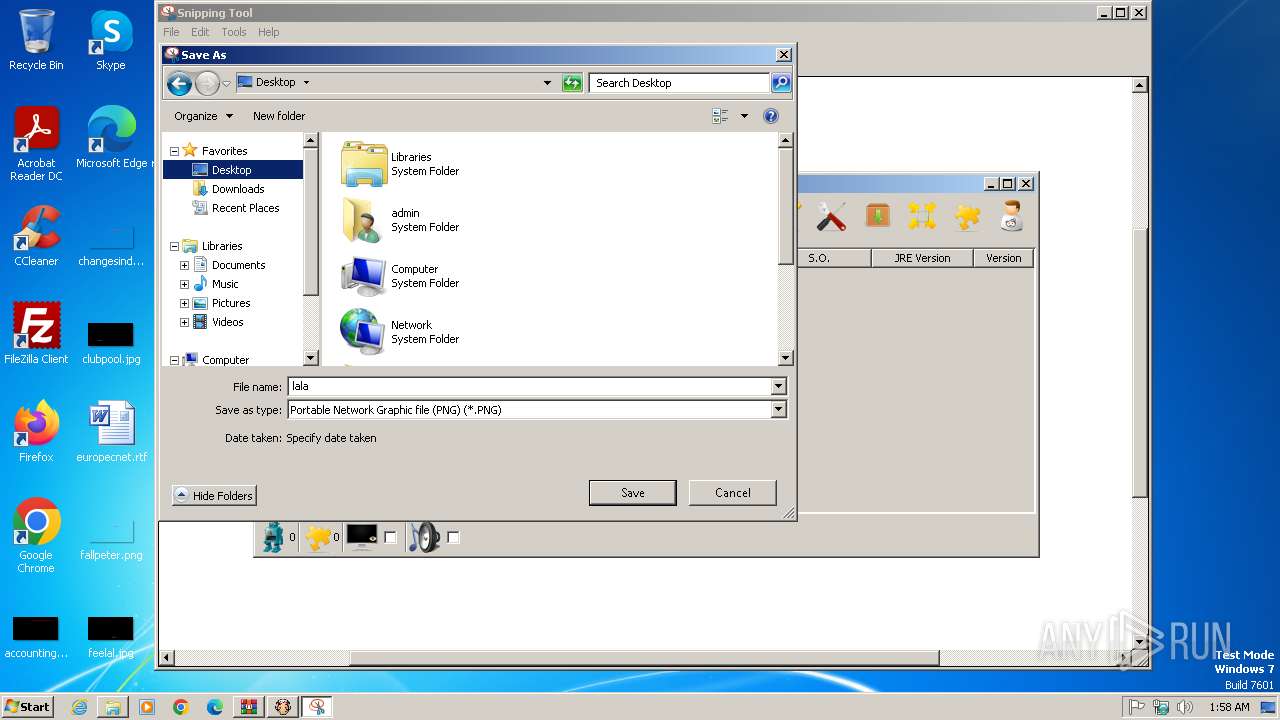Open the view options dropdown arrow
Image resolution: width=1280 pixels, height=720 pixels.
coord(744,116)
